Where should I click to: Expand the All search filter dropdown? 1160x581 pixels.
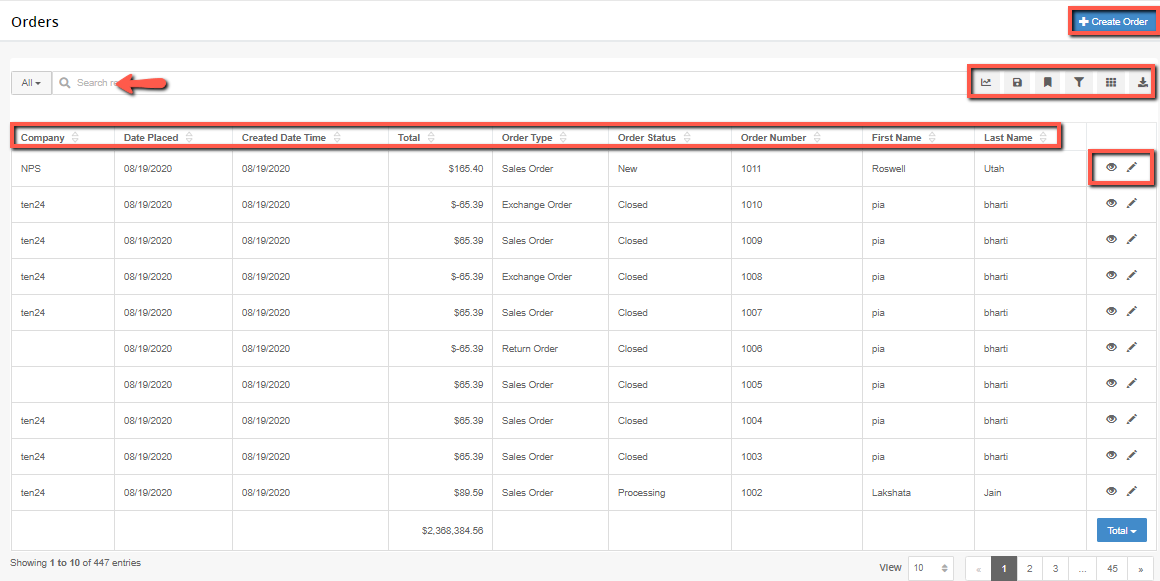pos(31,83)
